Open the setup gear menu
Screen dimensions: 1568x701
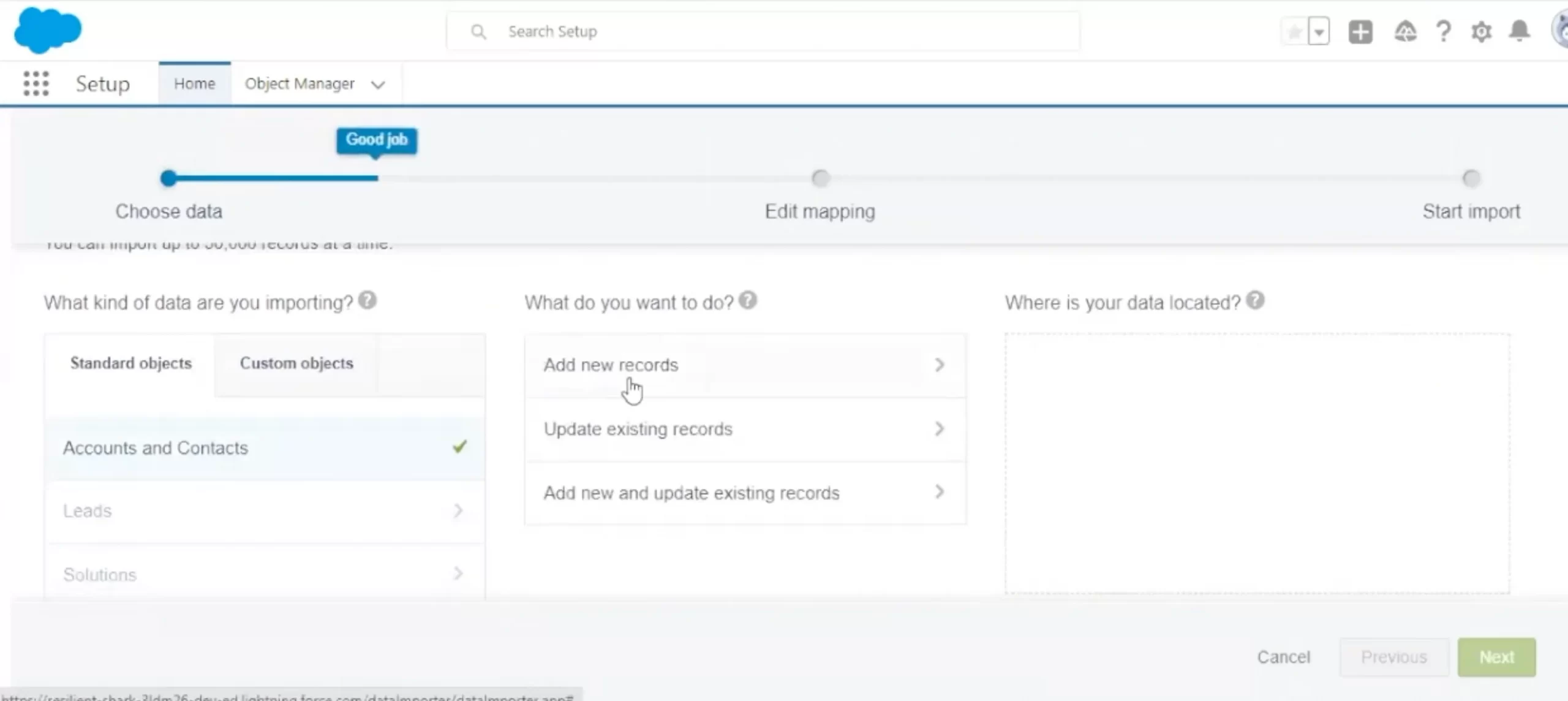[x=1481, y=32]
